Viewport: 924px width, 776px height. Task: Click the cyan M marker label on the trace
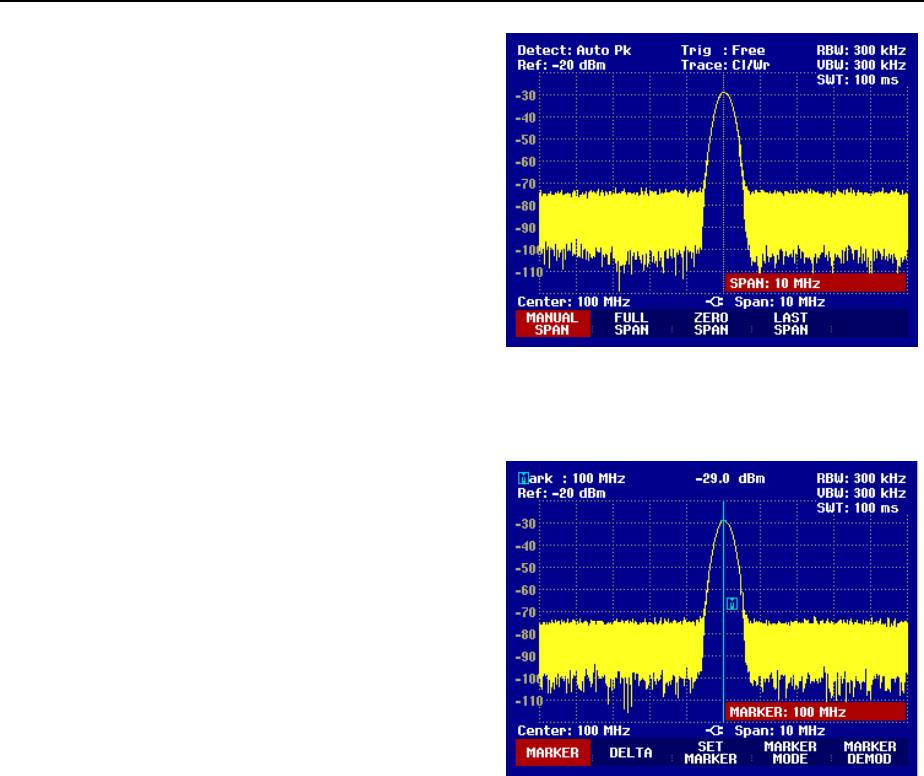coord(732,603)
